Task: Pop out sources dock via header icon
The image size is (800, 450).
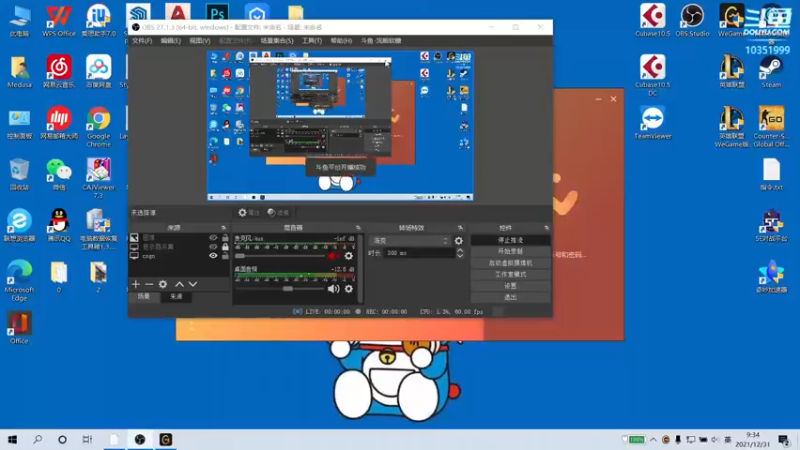Action: tap(223, 228)
